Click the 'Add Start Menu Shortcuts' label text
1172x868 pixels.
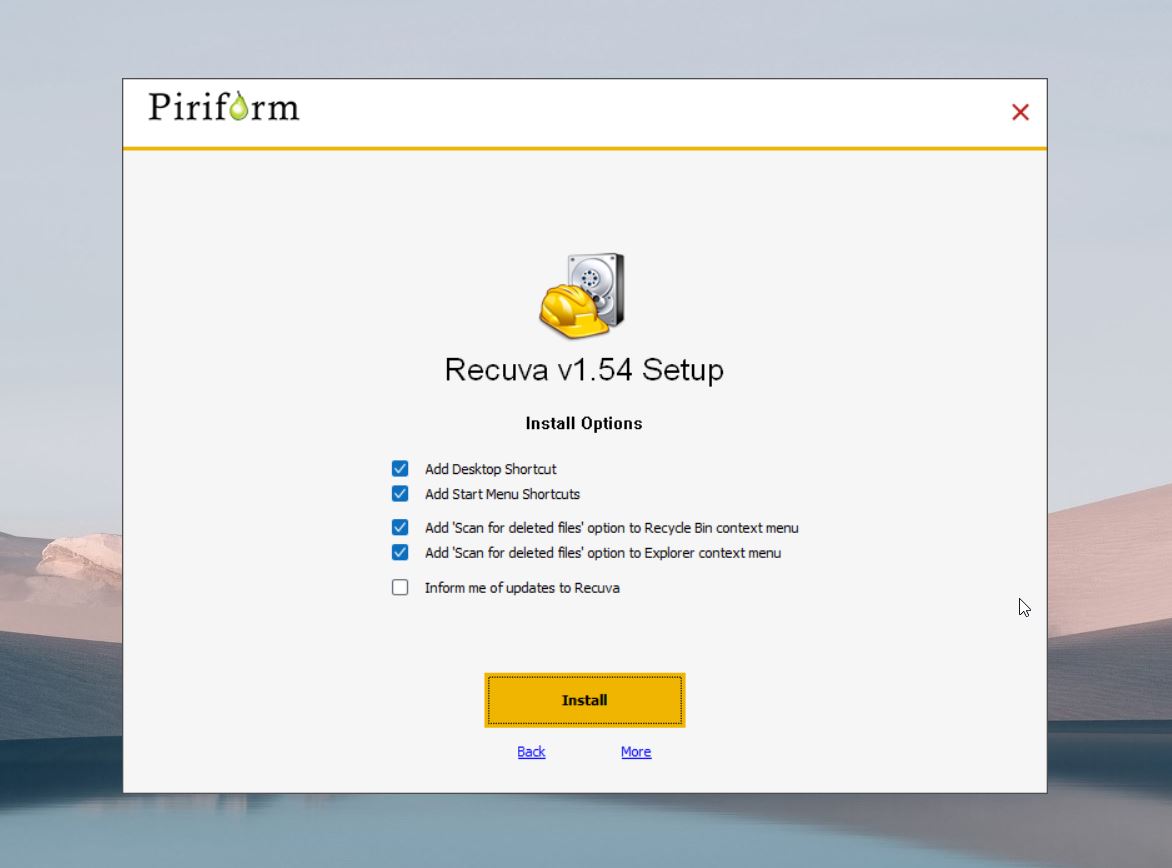(502, 494)
